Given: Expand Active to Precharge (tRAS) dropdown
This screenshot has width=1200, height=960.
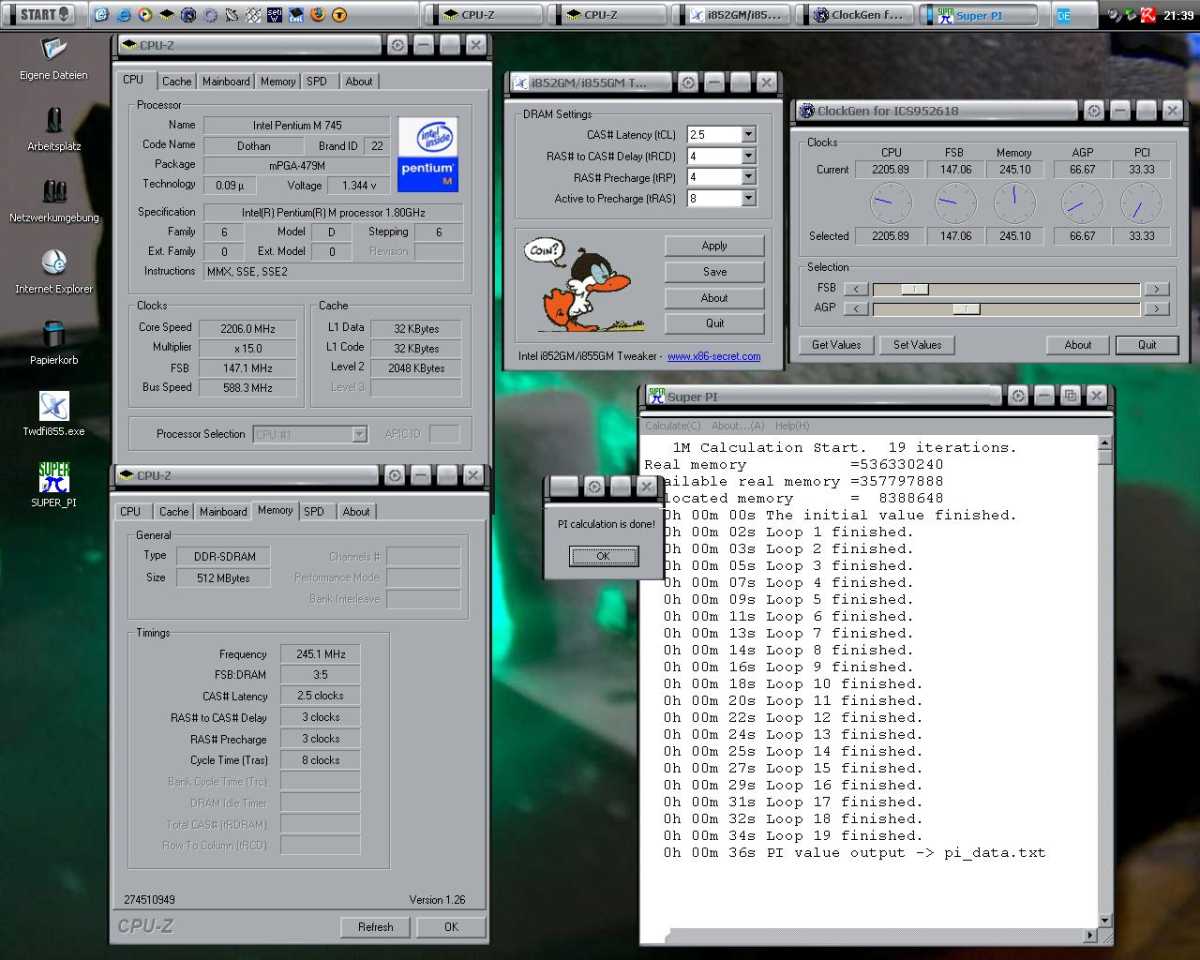Looking at the screenshot, I should tap(748, 198).
